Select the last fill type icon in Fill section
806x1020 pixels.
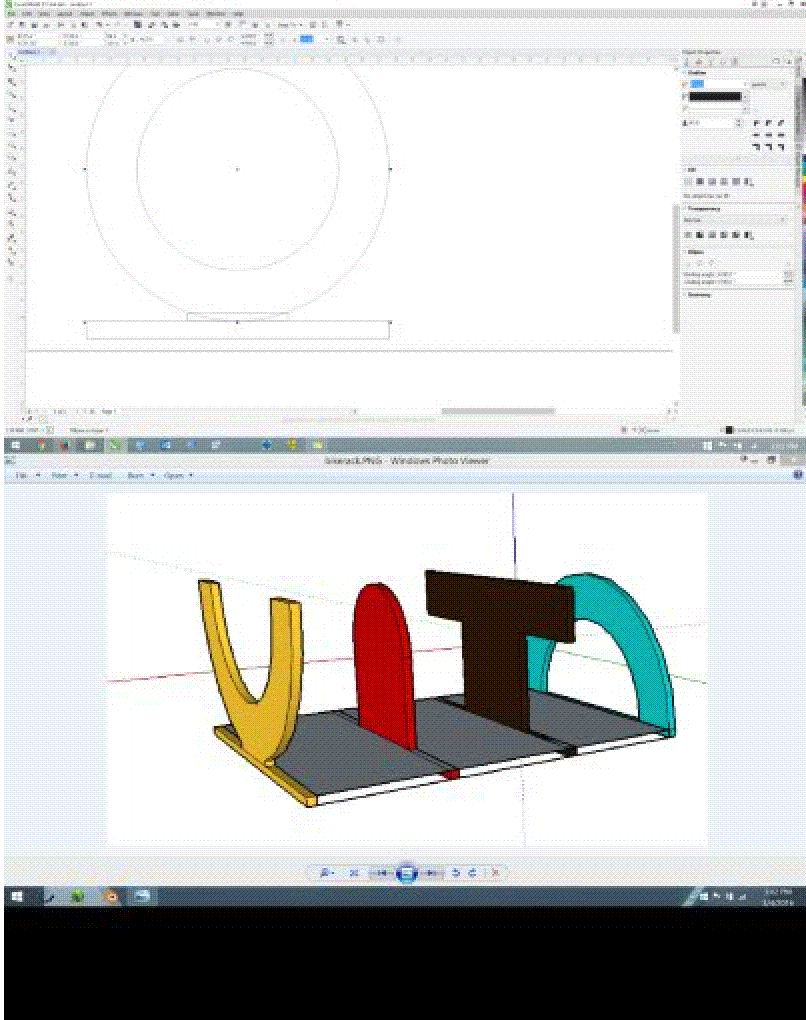pos(748,181)
